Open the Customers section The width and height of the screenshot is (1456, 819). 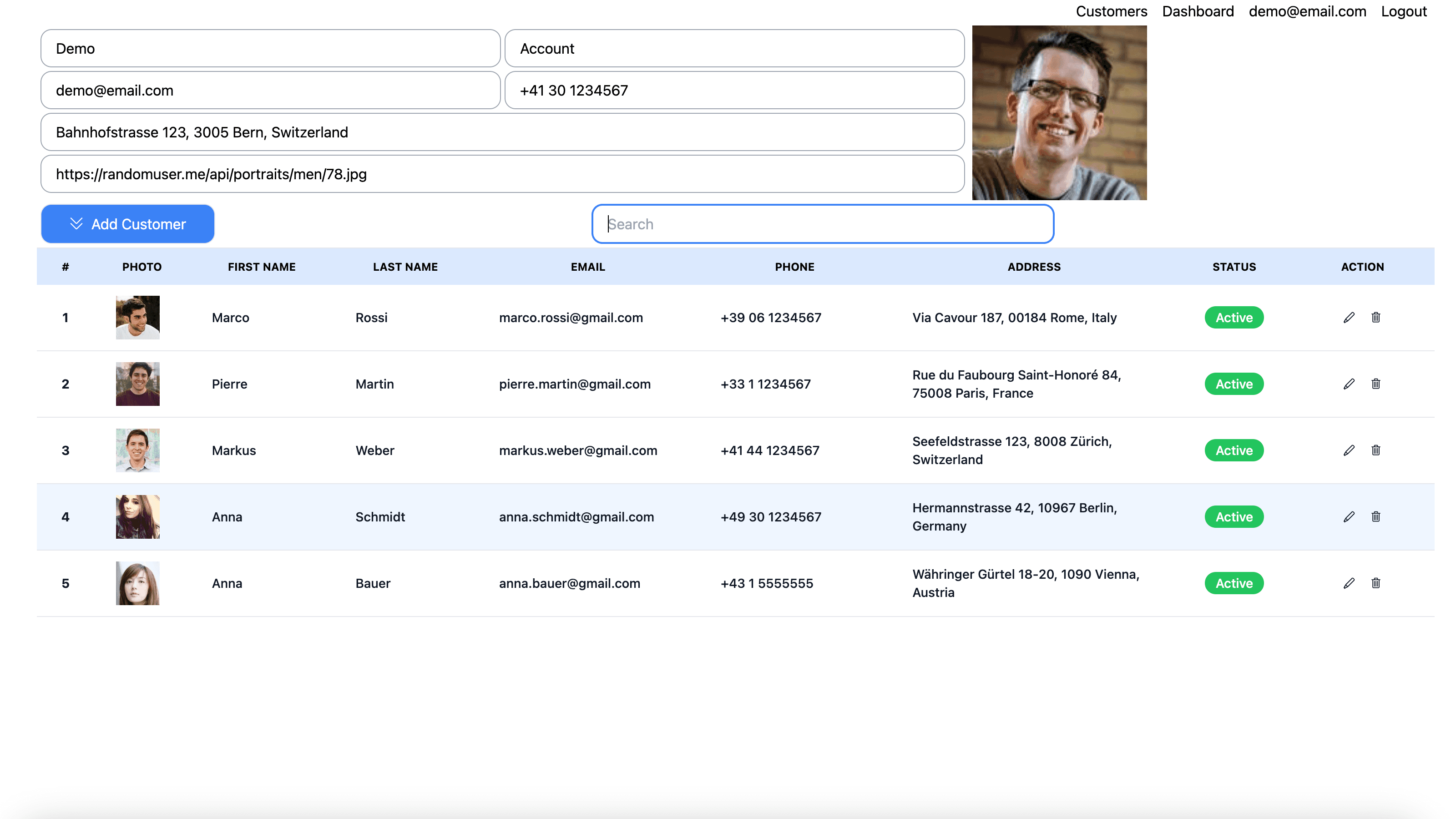tap(1111, 11)
